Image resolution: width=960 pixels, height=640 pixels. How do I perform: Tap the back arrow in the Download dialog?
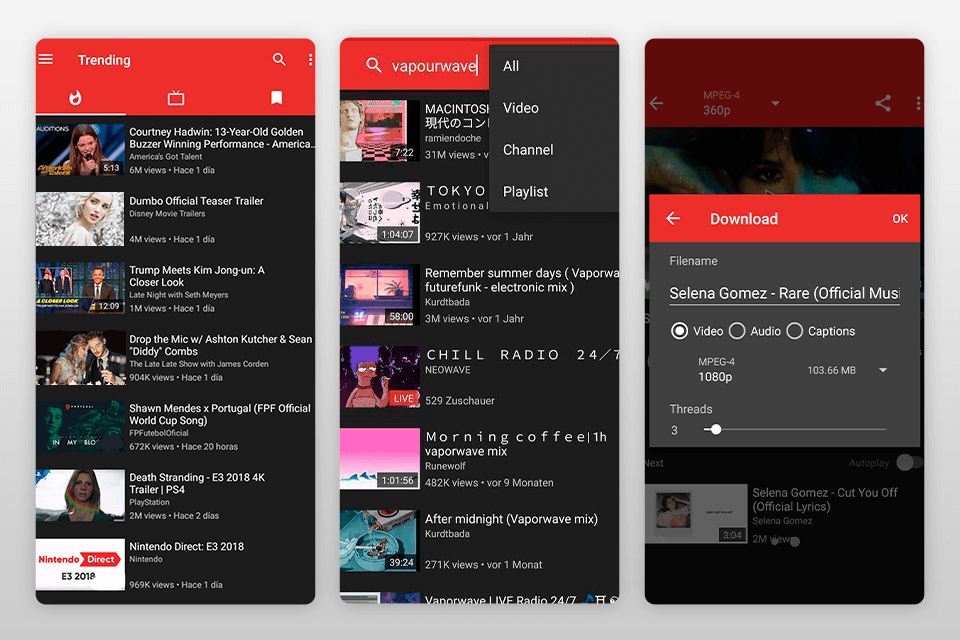click(x=672, y=218)
